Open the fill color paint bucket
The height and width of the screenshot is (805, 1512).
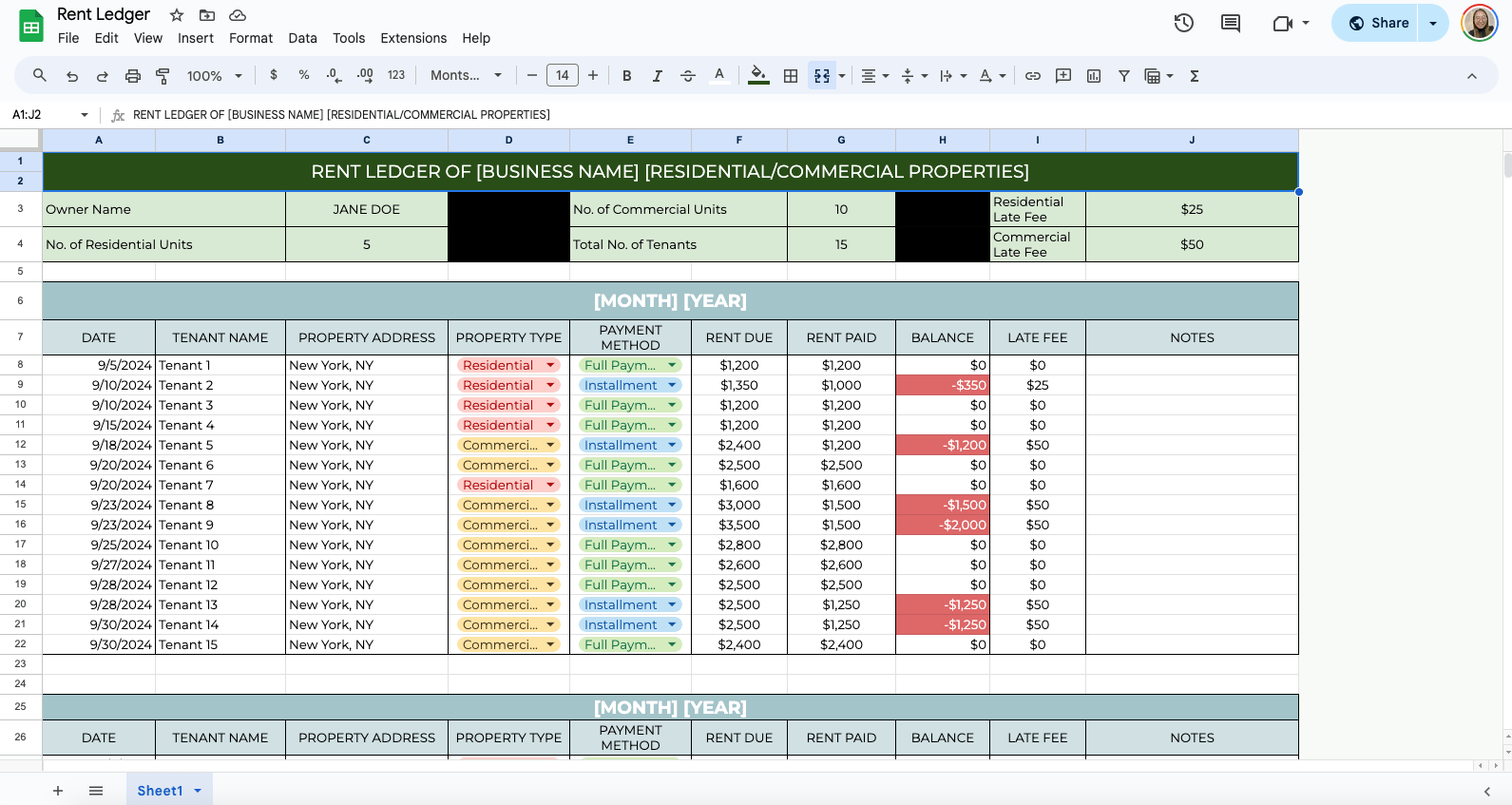(757, 76)
